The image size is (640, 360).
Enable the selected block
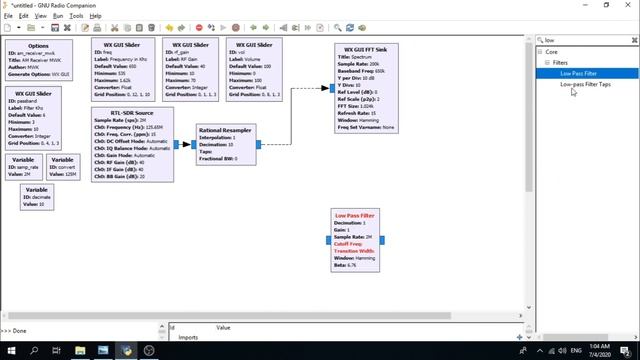[283, 28]
